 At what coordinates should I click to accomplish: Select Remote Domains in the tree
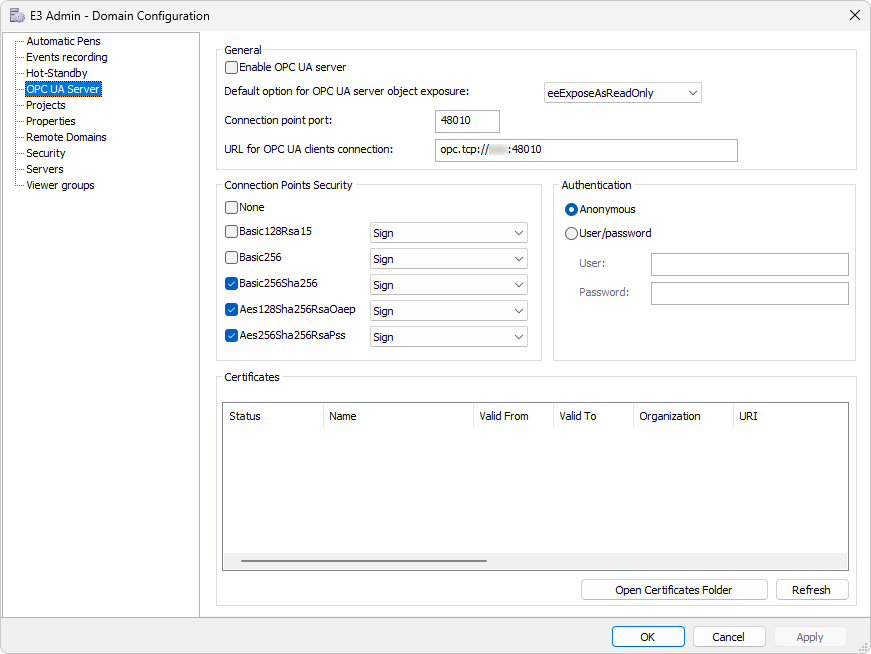(x=66, y=137)
